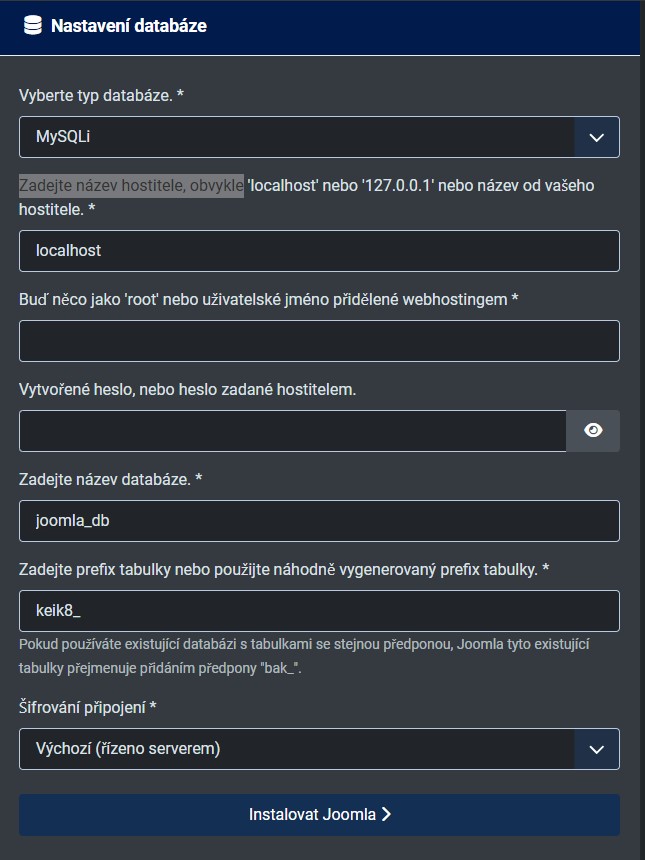Click the database name field joomla_db

[x=319, y=521]
